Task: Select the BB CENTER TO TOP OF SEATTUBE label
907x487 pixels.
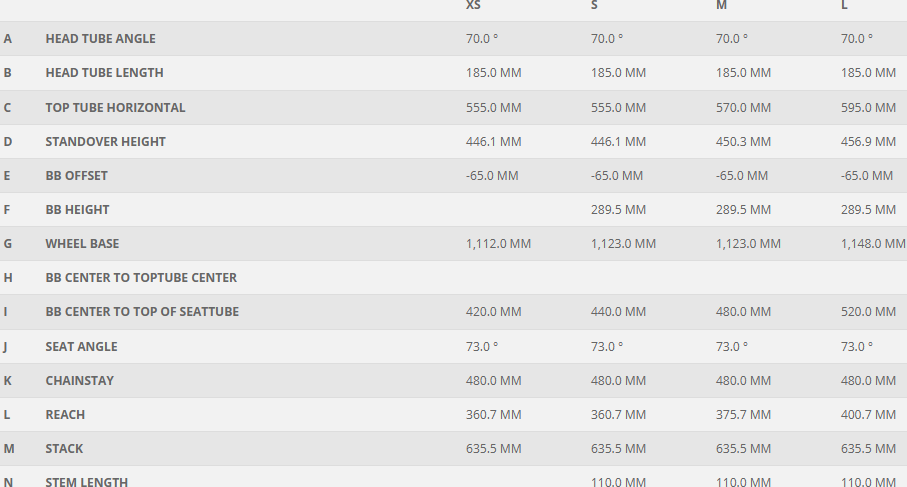Action: click(142, 312)
